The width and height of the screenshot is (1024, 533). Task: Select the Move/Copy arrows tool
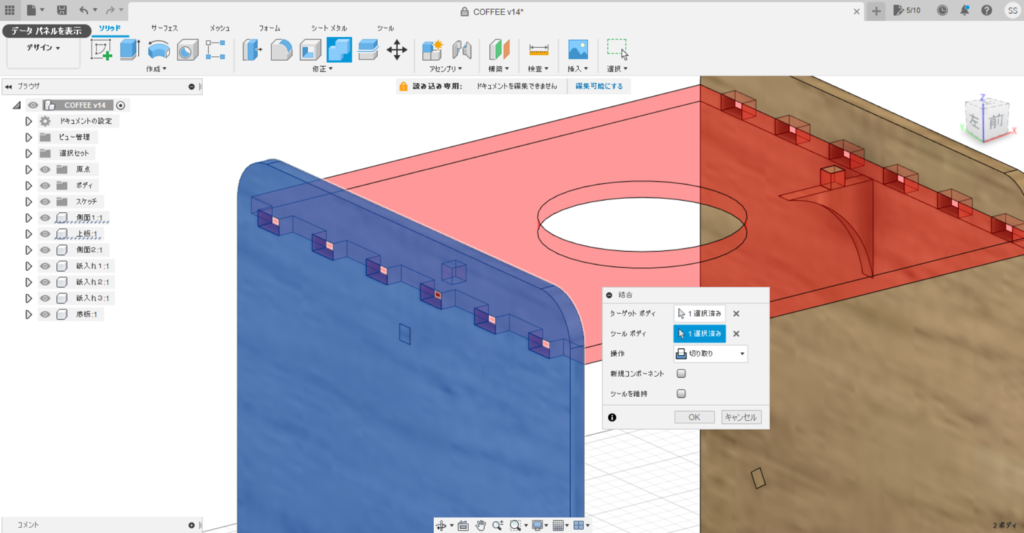coord(396,49)
